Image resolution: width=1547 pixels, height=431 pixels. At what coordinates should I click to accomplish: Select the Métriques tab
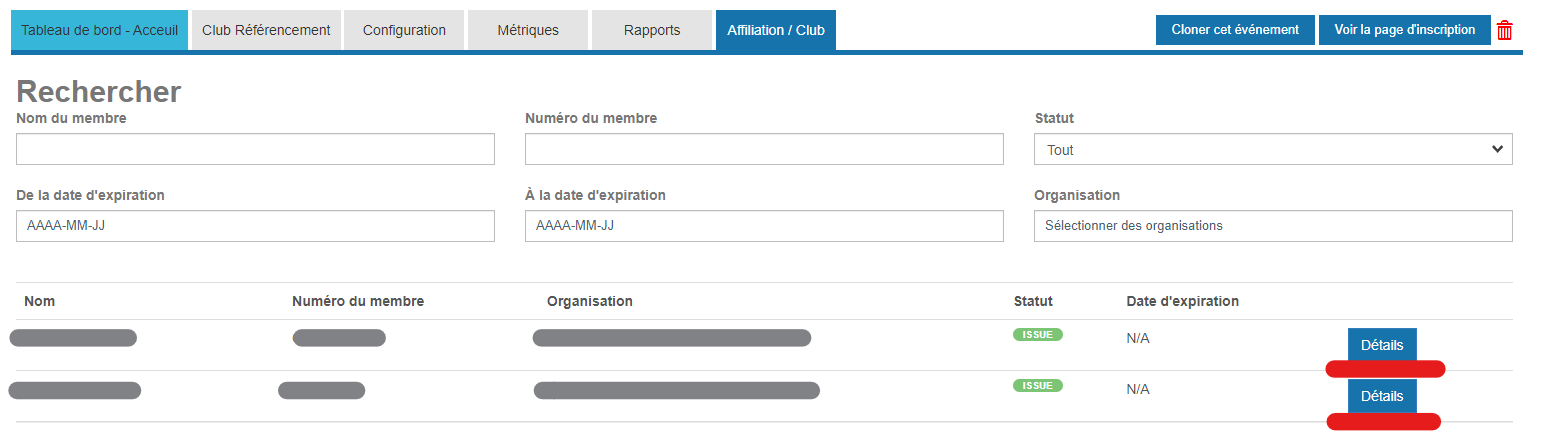click(528, 30)
